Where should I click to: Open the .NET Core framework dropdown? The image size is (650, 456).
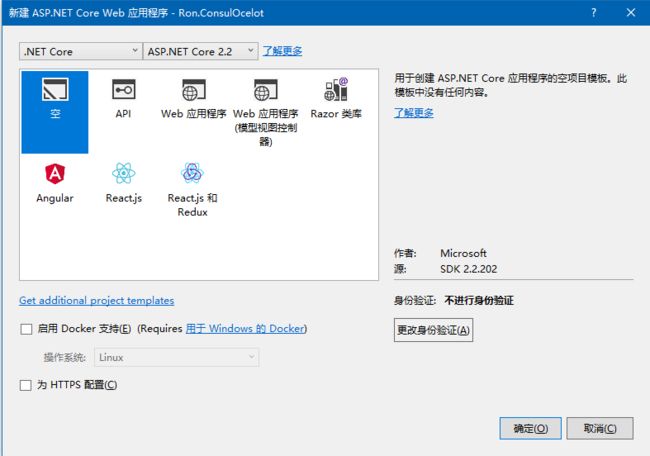click(81, 51)
